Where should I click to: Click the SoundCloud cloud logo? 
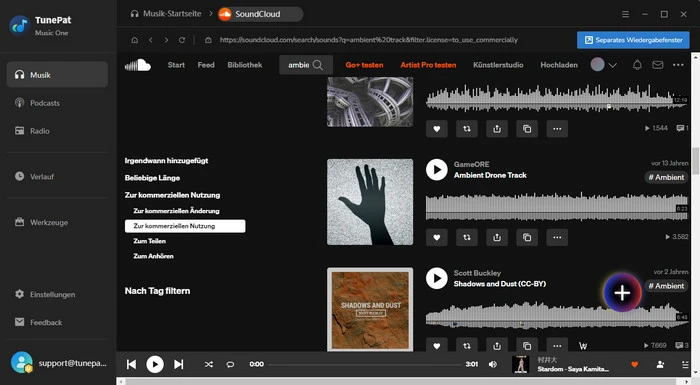(x=138, y=65)
